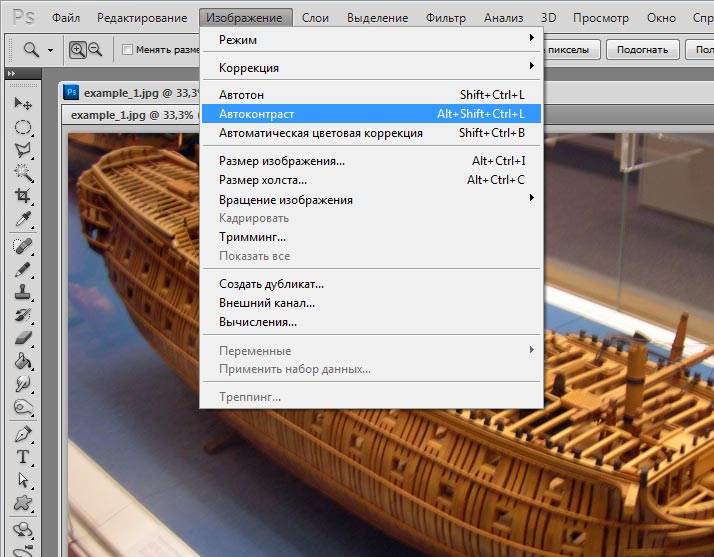Select the Elliptical Marquee tool
Screen dimensions: 714x557
[x=23, y=127]
